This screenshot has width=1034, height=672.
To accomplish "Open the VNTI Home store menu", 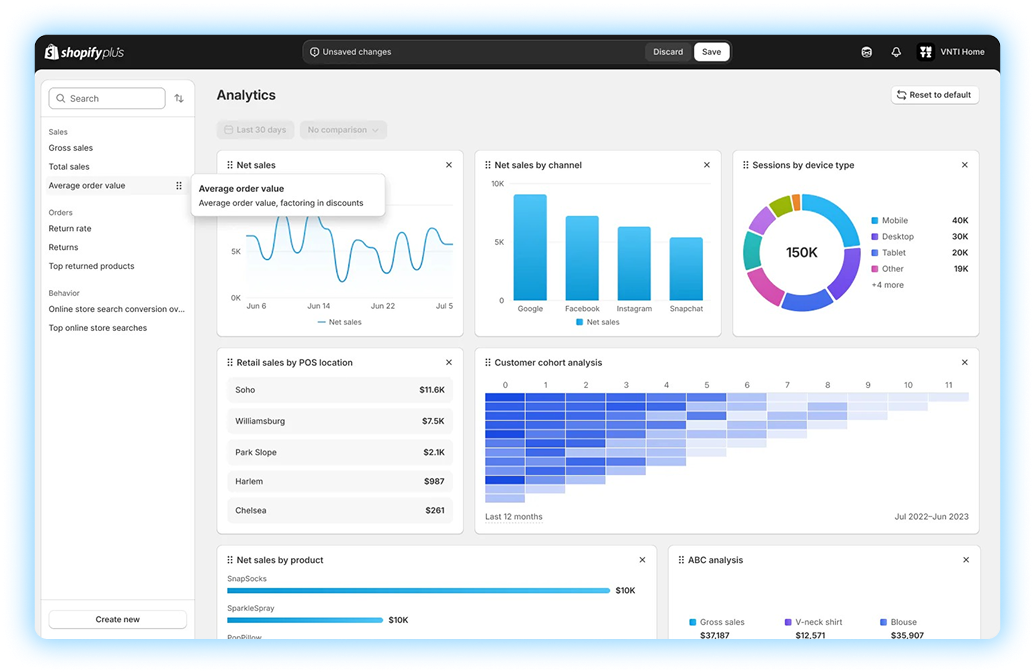I will (951, 52).
